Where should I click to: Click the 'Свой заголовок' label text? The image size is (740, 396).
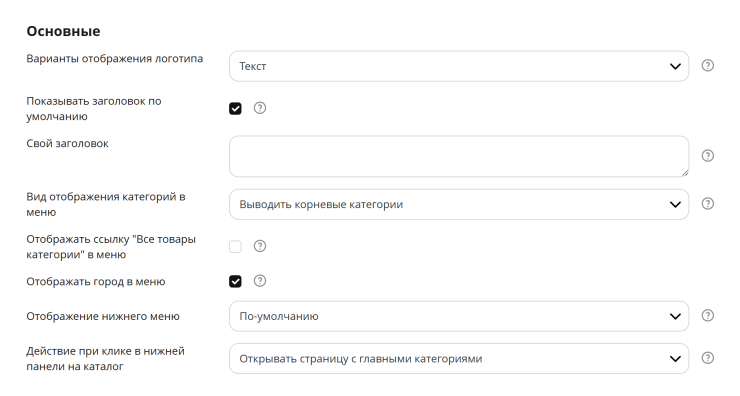pyautogui.click(x=67, y=143)
